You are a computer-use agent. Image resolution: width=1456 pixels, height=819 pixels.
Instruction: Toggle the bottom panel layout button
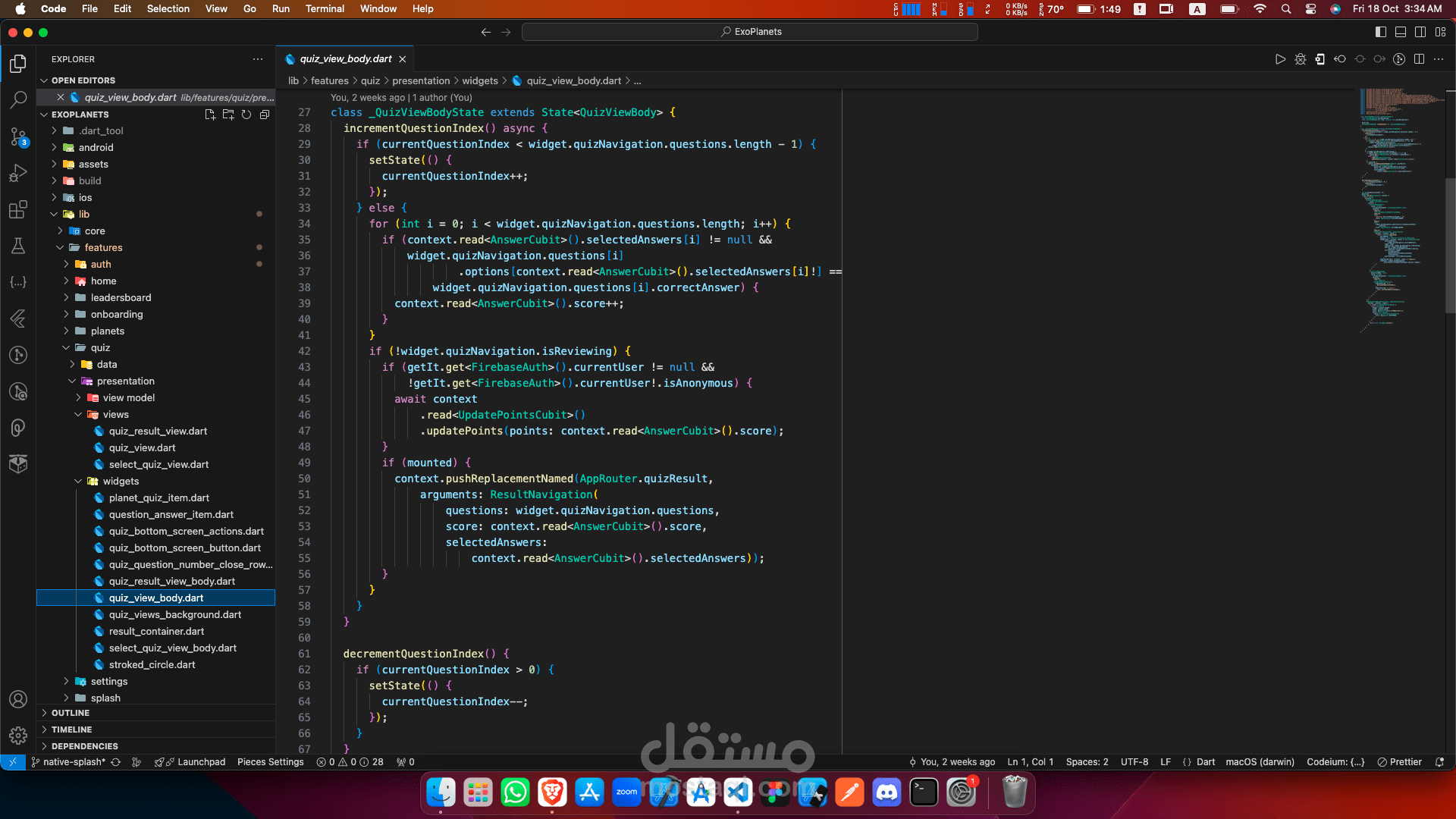click(1400, 32)
